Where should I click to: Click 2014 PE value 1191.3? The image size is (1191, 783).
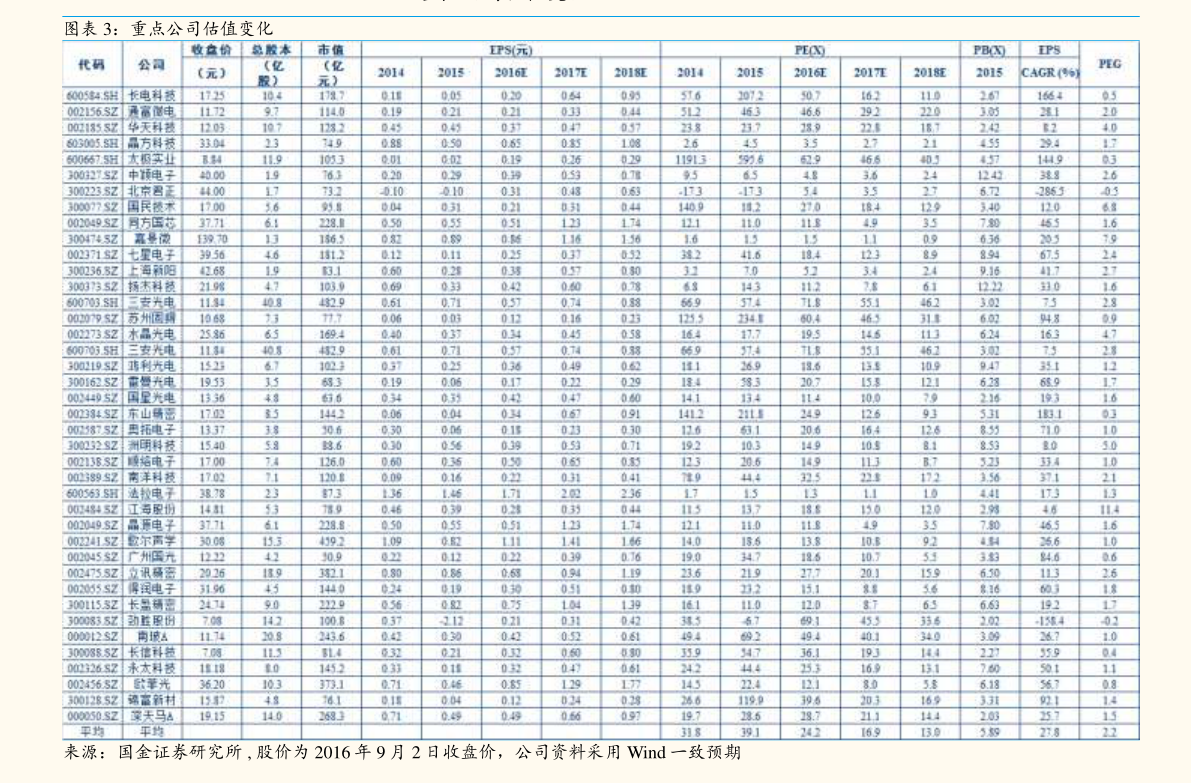pyautogui.click(x=690, y=159)
